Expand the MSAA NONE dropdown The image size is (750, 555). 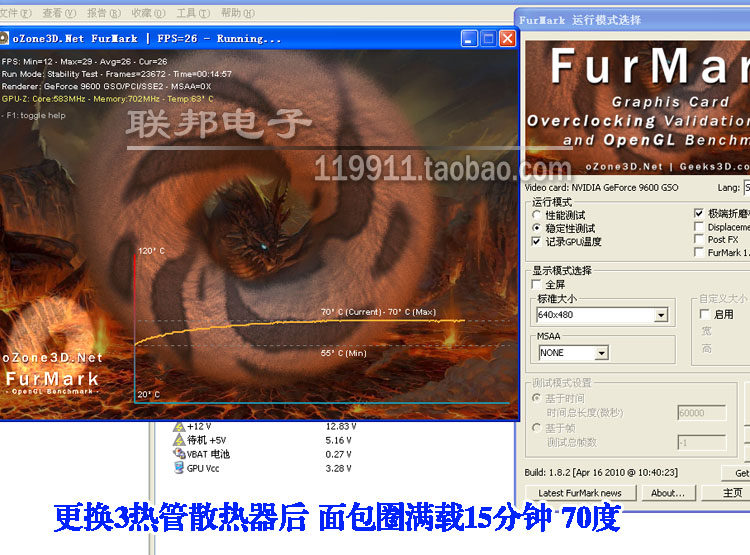coord(601,353)
